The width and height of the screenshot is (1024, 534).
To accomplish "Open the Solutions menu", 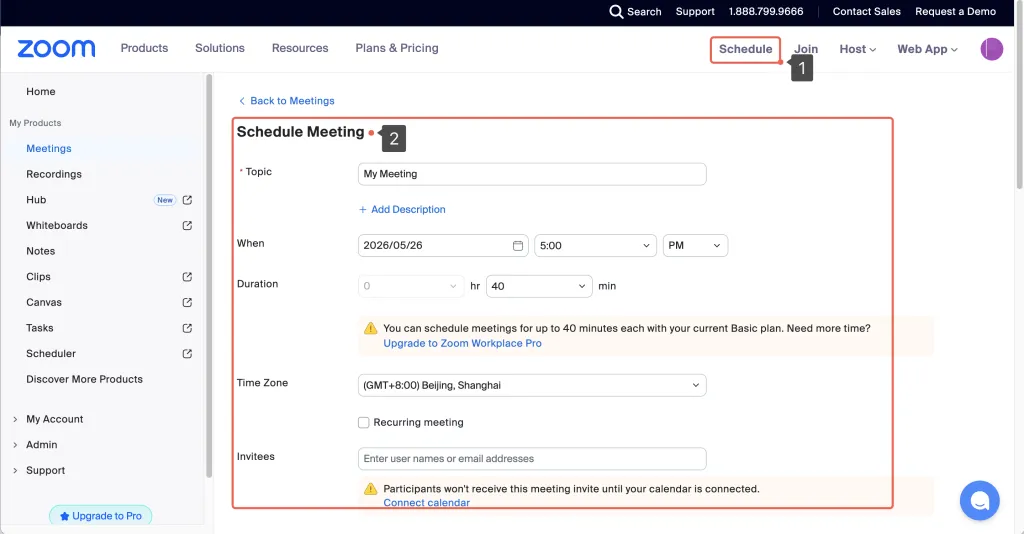I will click(219, 48).
